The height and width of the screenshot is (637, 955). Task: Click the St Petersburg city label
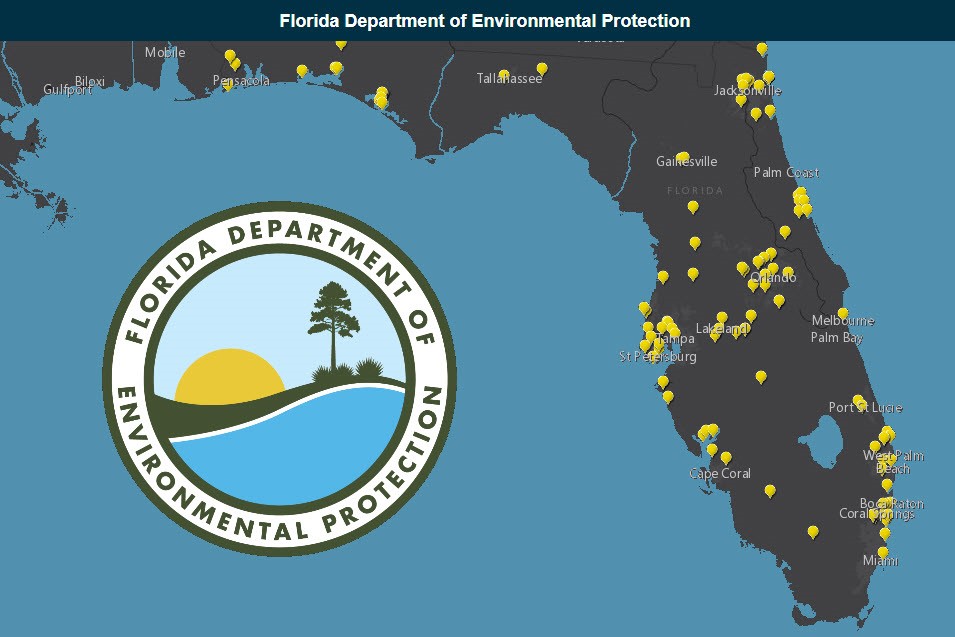[x=658, y=356]
